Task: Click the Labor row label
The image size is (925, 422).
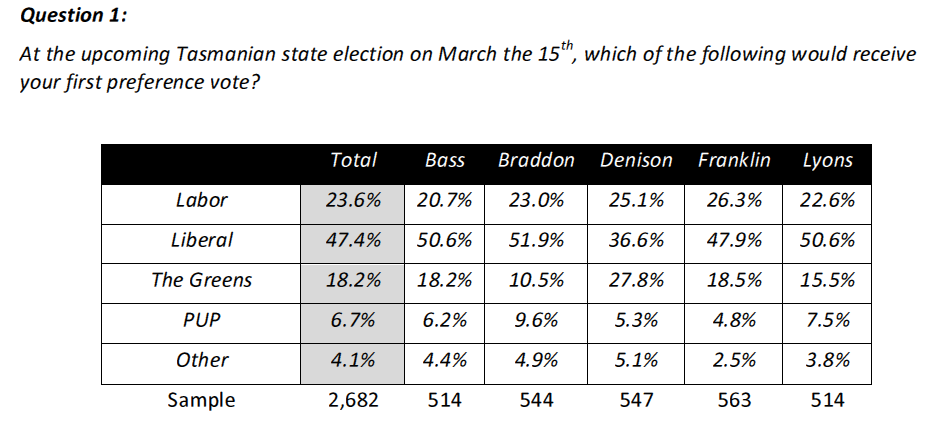Action: (201, 200)
